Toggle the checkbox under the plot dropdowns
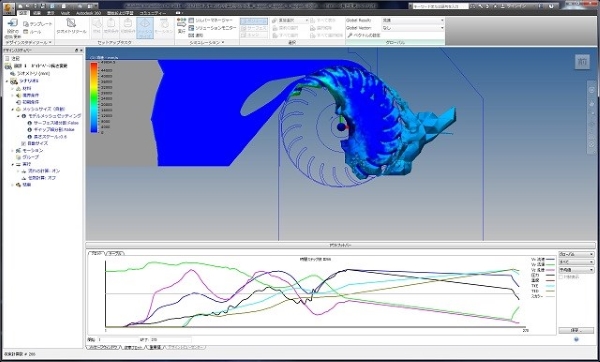Image resolution: width=600 pixels, height=362 pixels. click(x=561, y=277)
